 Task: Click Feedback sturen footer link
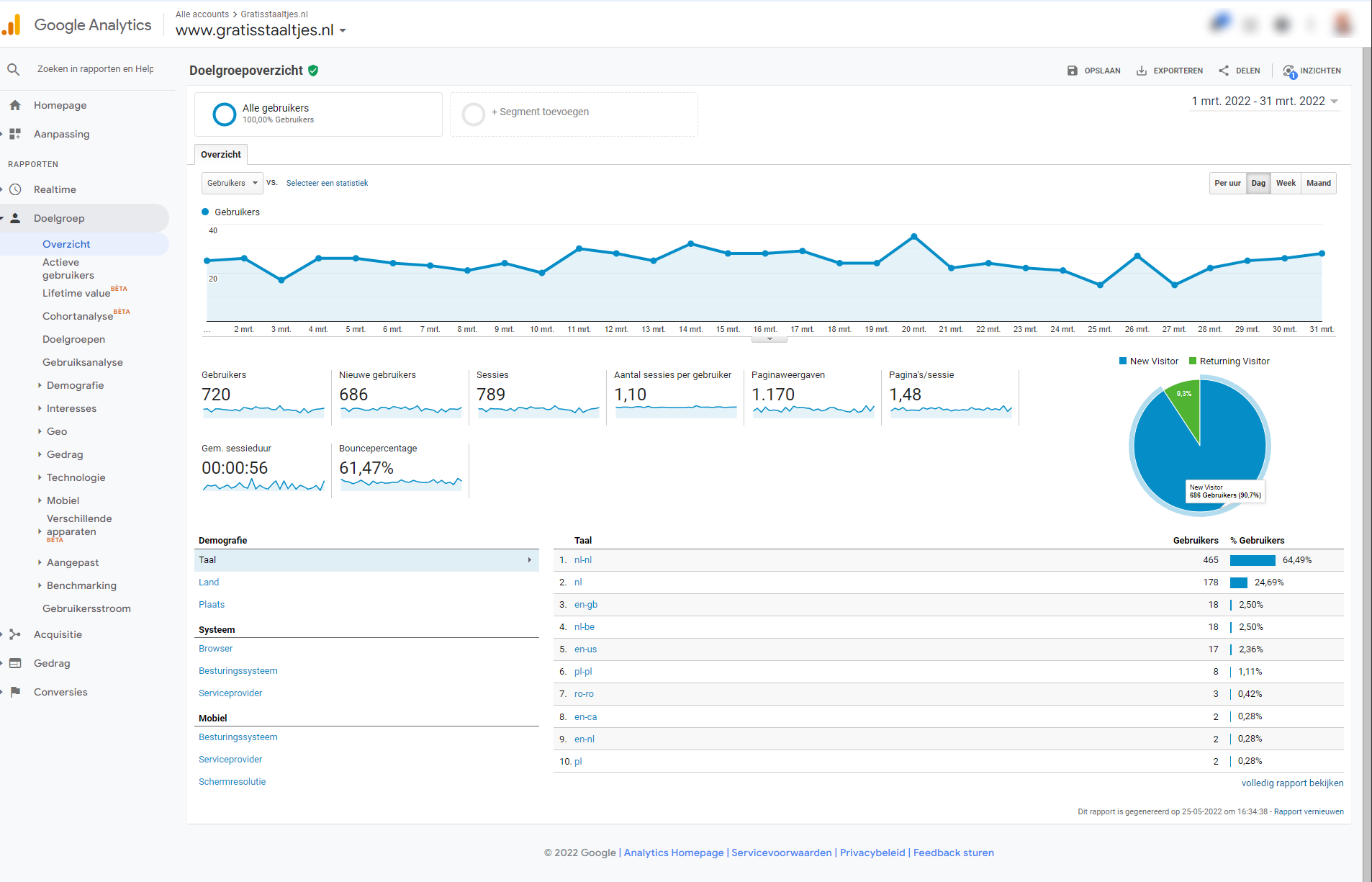point(954,852)
